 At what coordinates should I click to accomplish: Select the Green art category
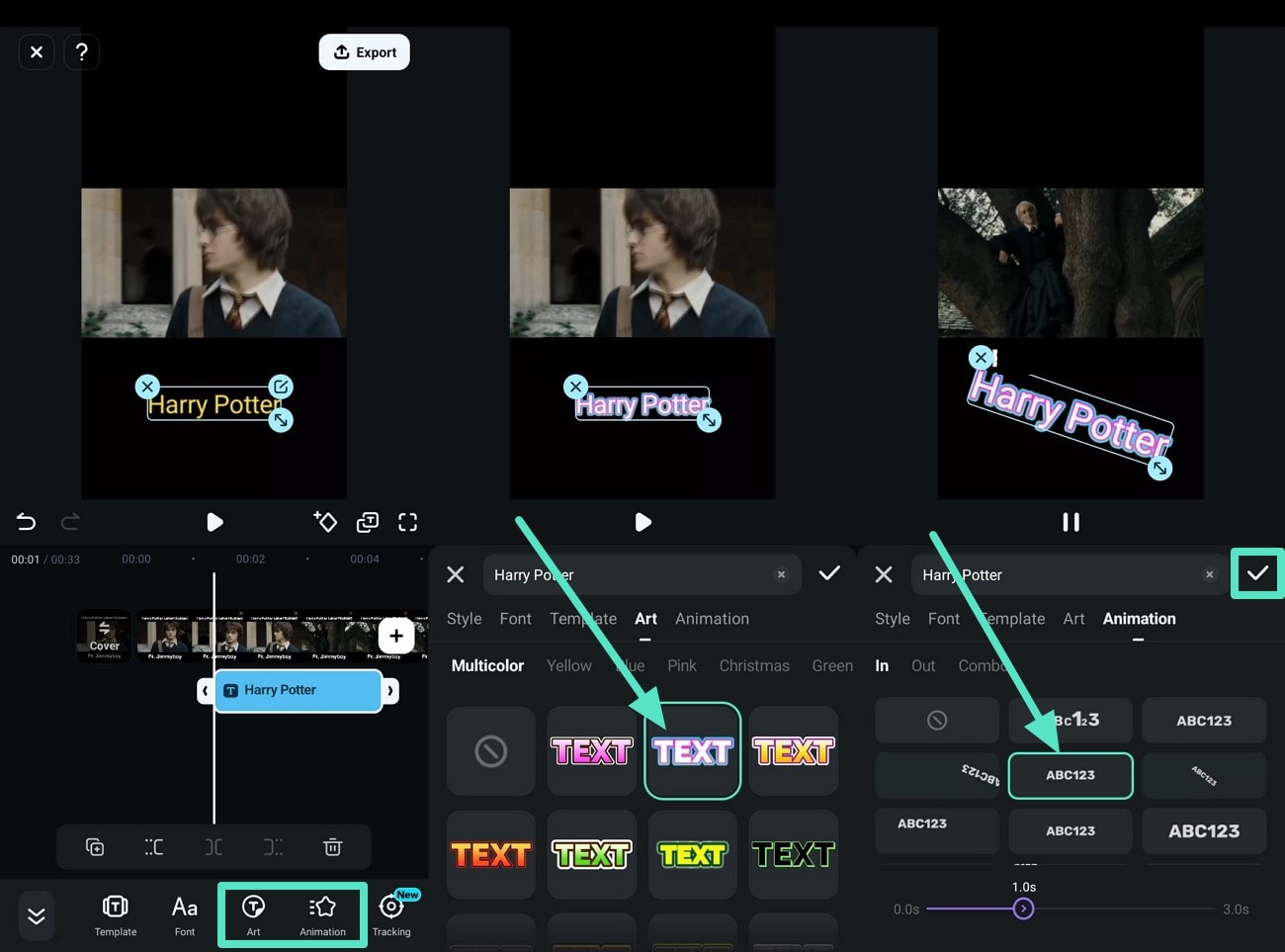pyautogui.click(x=832, y=666)
